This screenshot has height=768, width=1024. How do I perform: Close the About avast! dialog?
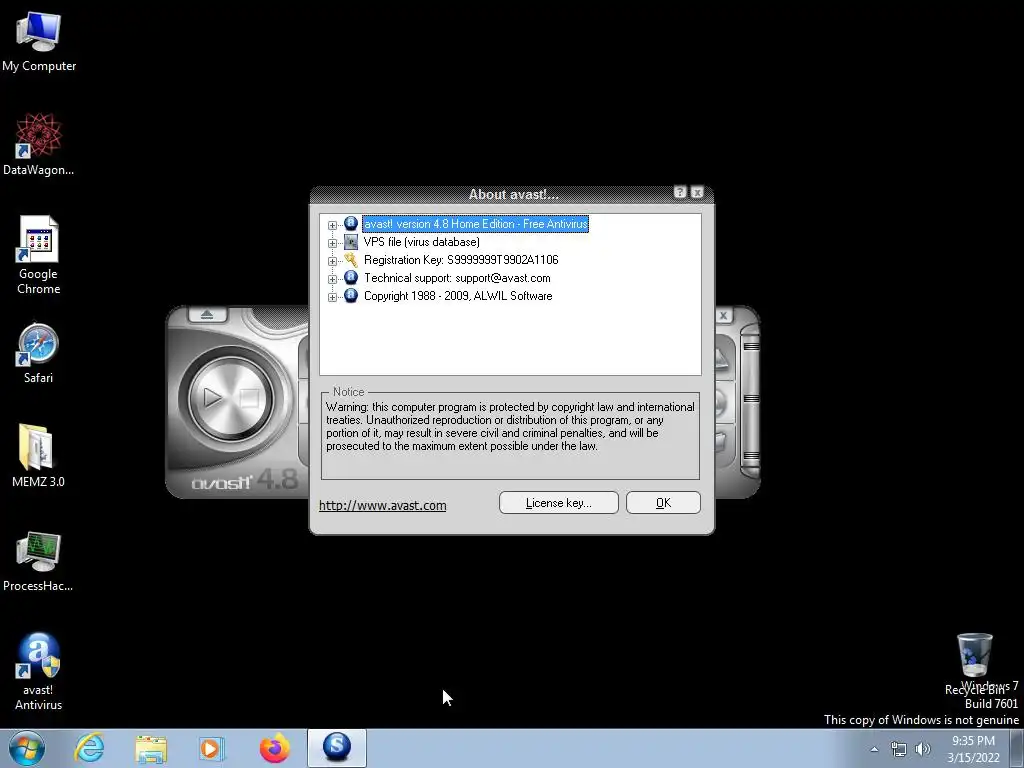coord(697,192)
